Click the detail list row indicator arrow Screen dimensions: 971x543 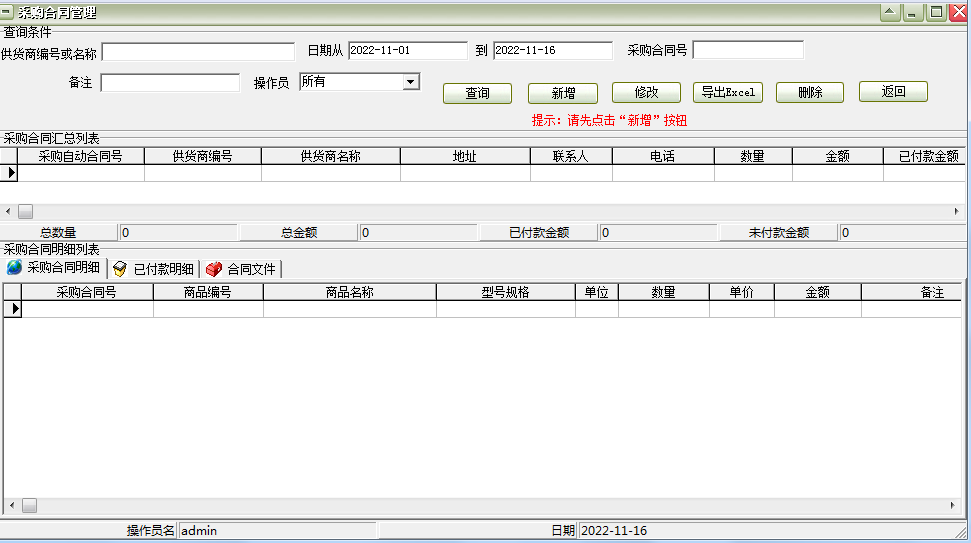click(14, 308)
